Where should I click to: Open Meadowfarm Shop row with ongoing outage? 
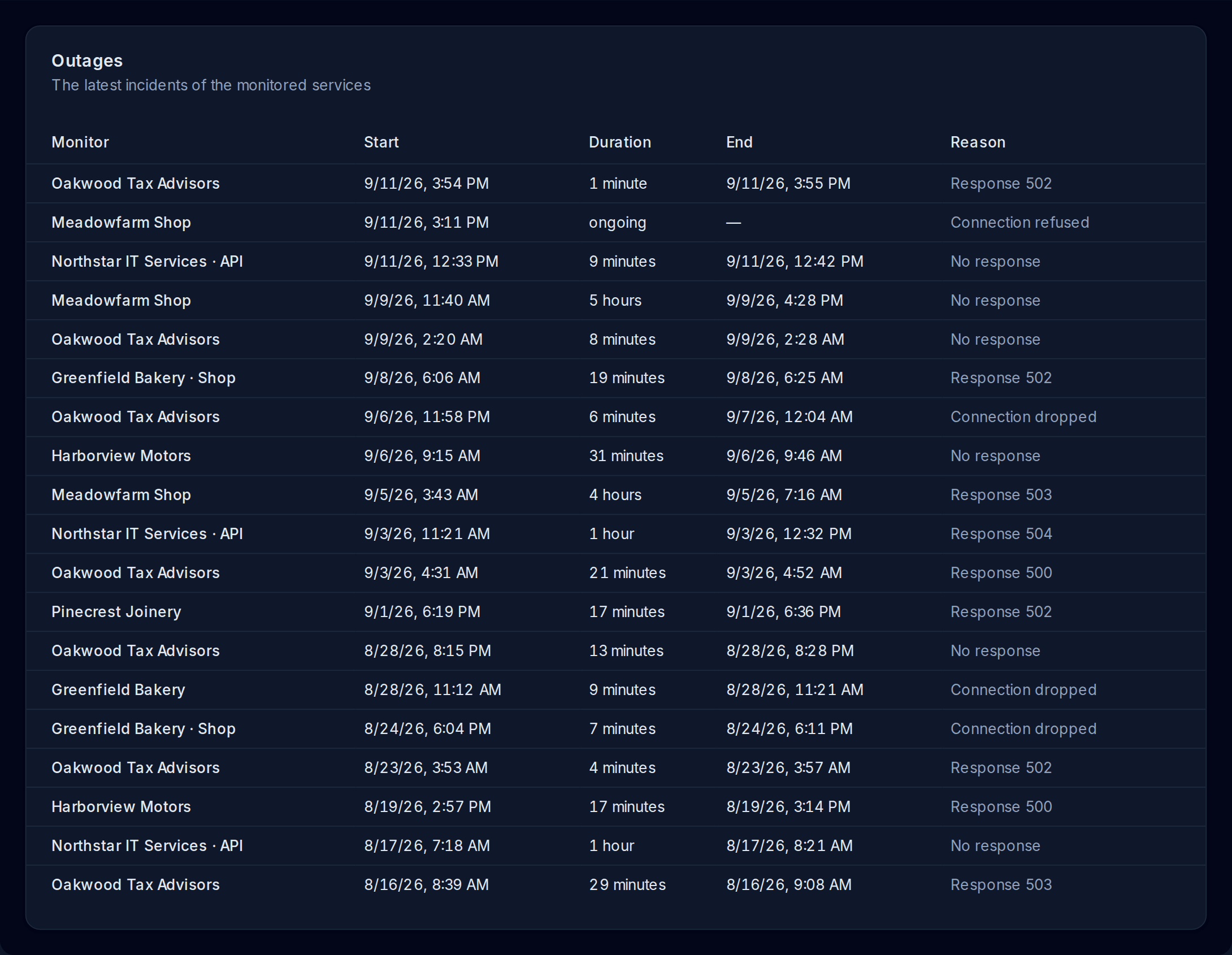click(616, 223)
